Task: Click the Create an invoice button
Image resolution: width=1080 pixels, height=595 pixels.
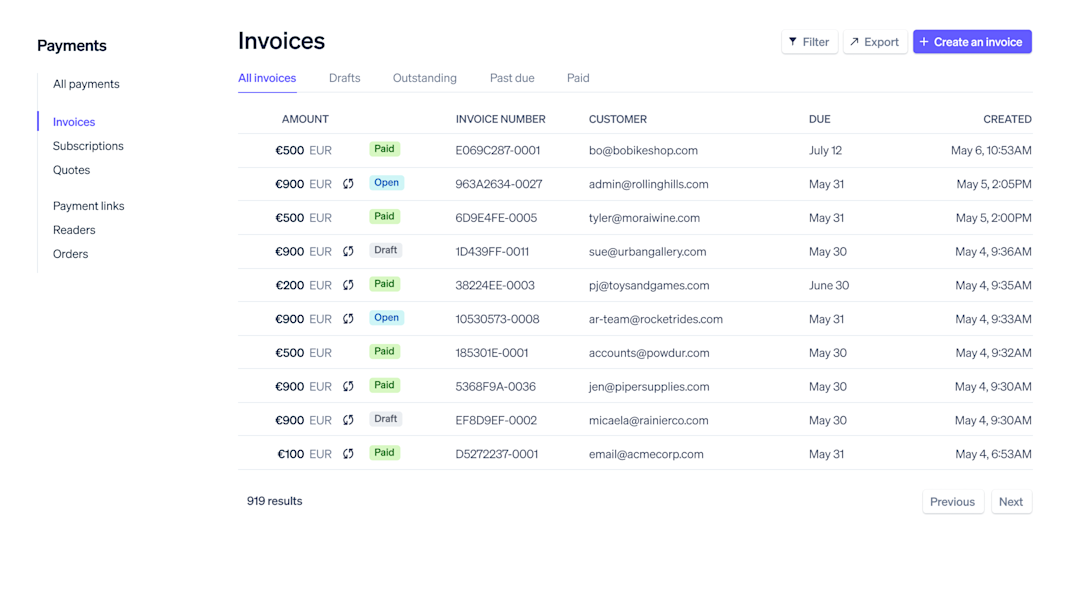Action: [972, 41]
